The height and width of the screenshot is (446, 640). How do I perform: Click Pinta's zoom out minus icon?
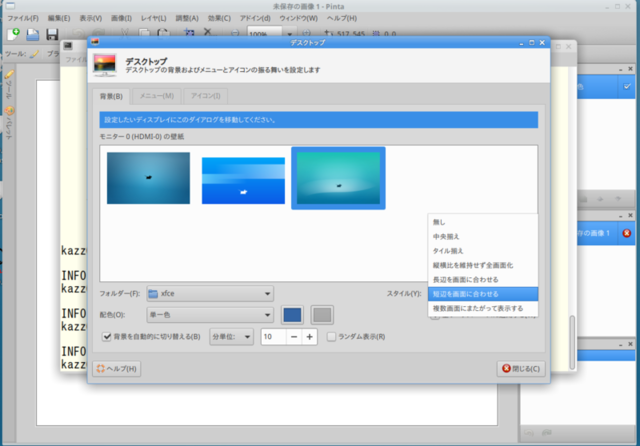pyautogui.click(x=235, y=33)
